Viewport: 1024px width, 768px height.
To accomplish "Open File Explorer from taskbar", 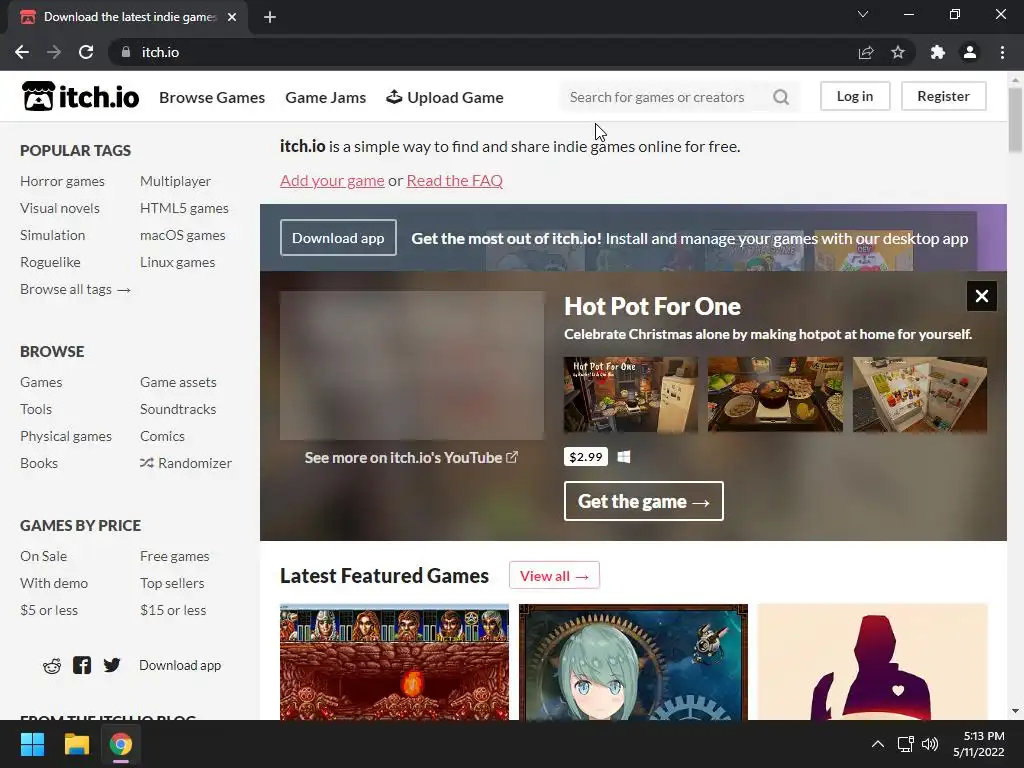I will [76, 744].
